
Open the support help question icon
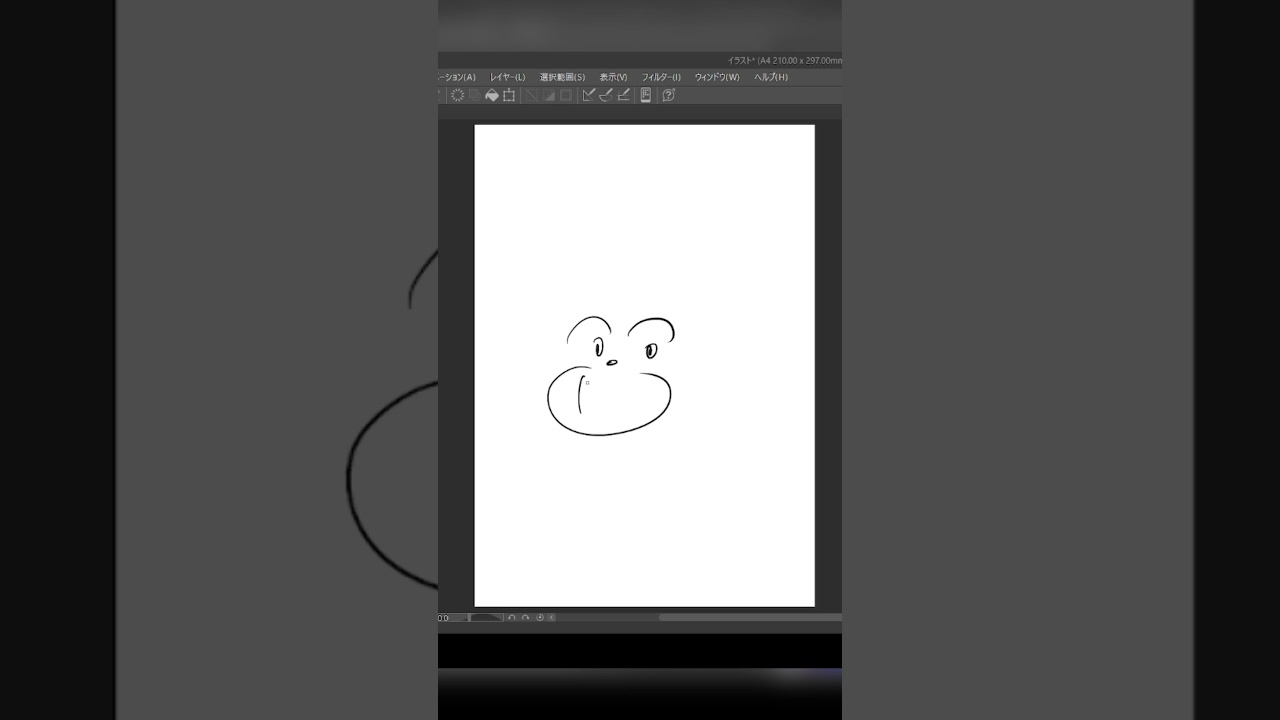coord(669,95)
